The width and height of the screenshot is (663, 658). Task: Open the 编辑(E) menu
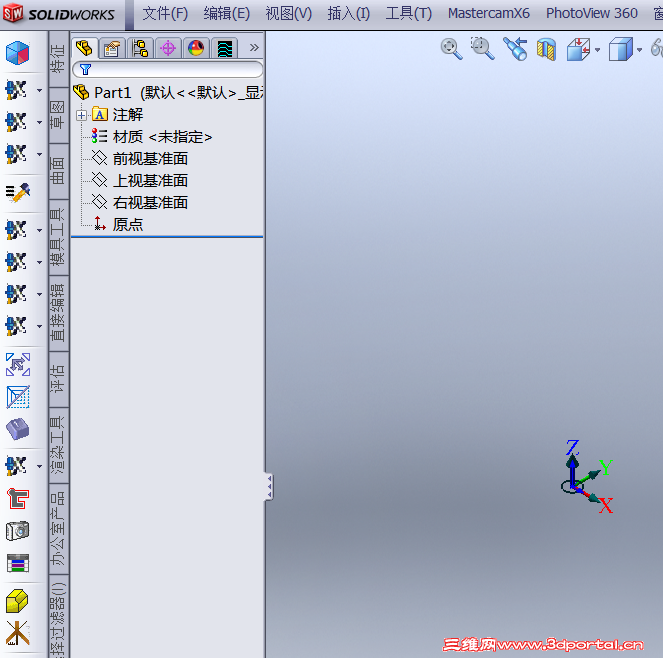[x=227, y=14]
